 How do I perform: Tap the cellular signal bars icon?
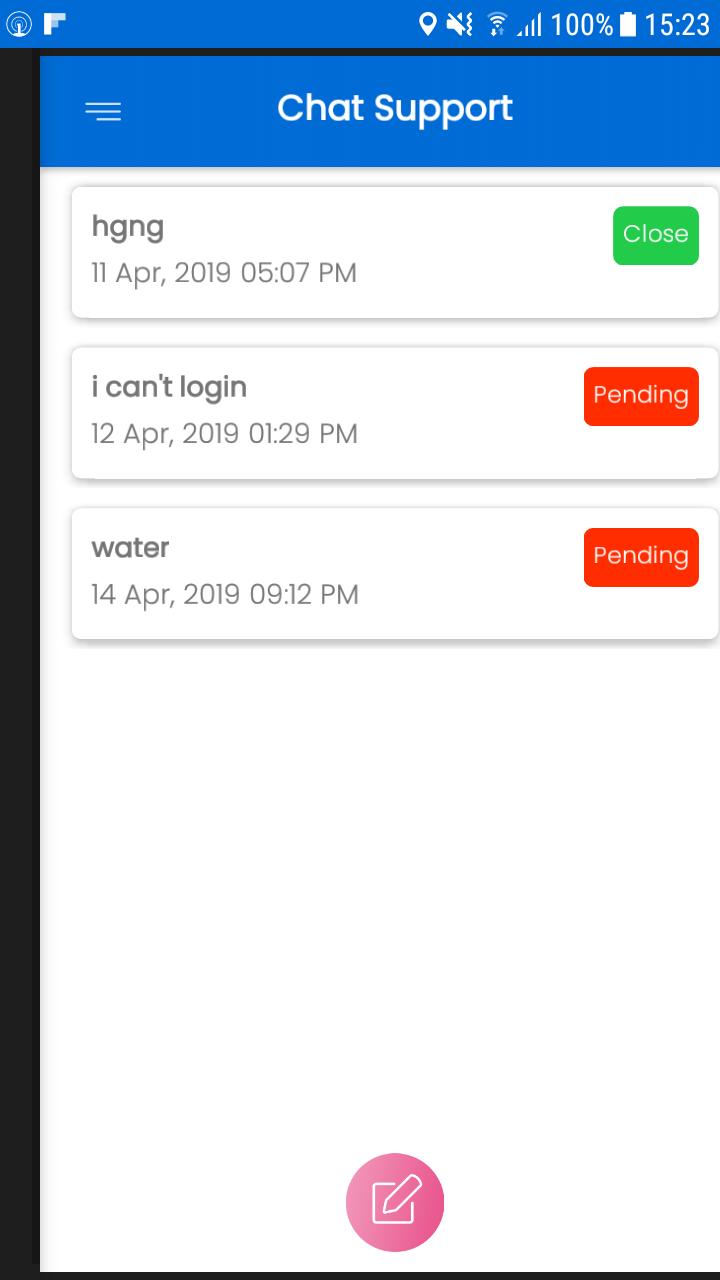tap(529, 26)
